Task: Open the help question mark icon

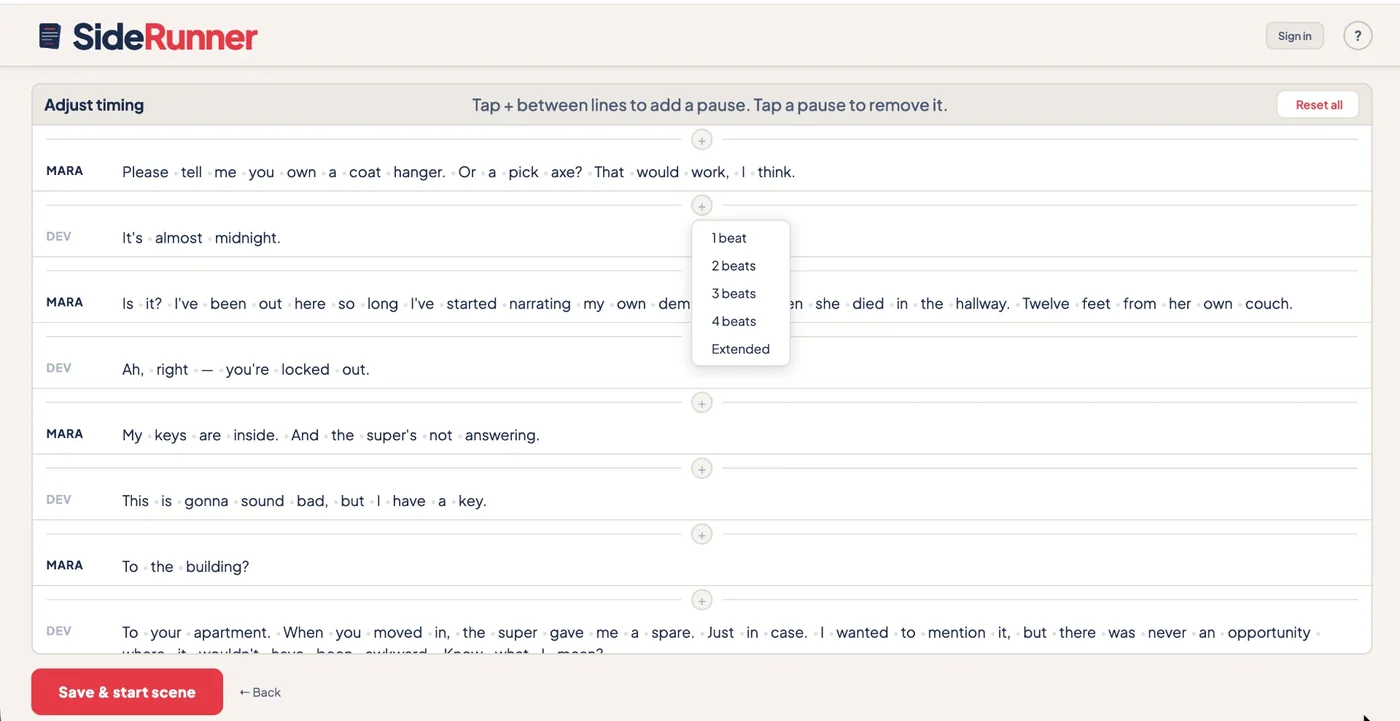Action: 1357,36
